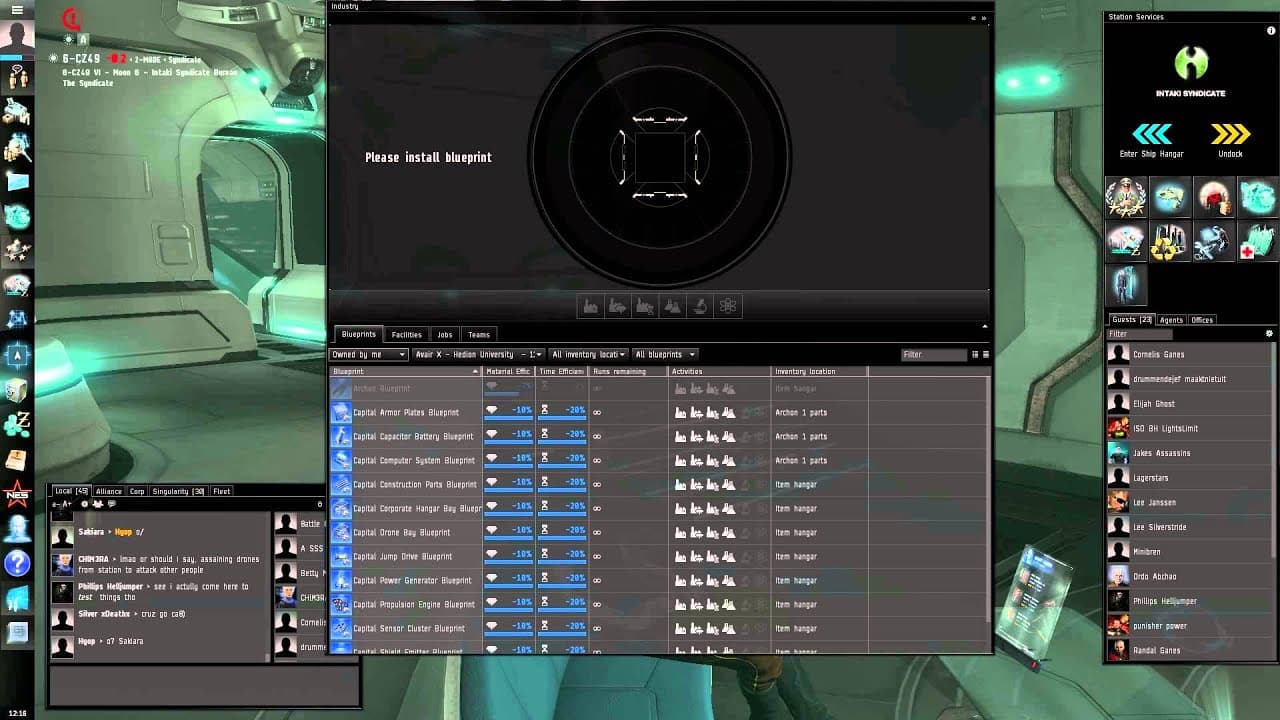This screenshot has width=1280, height=720.
Task: Select the second activity icon in Industry bar
Action: click(618, 306)
